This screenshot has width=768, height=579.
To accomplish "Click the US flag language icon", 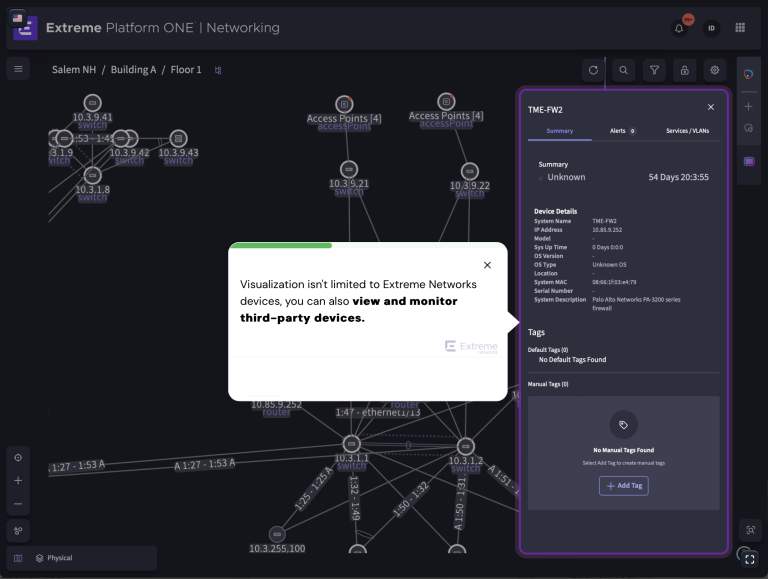I will click(x=17, y=18).
